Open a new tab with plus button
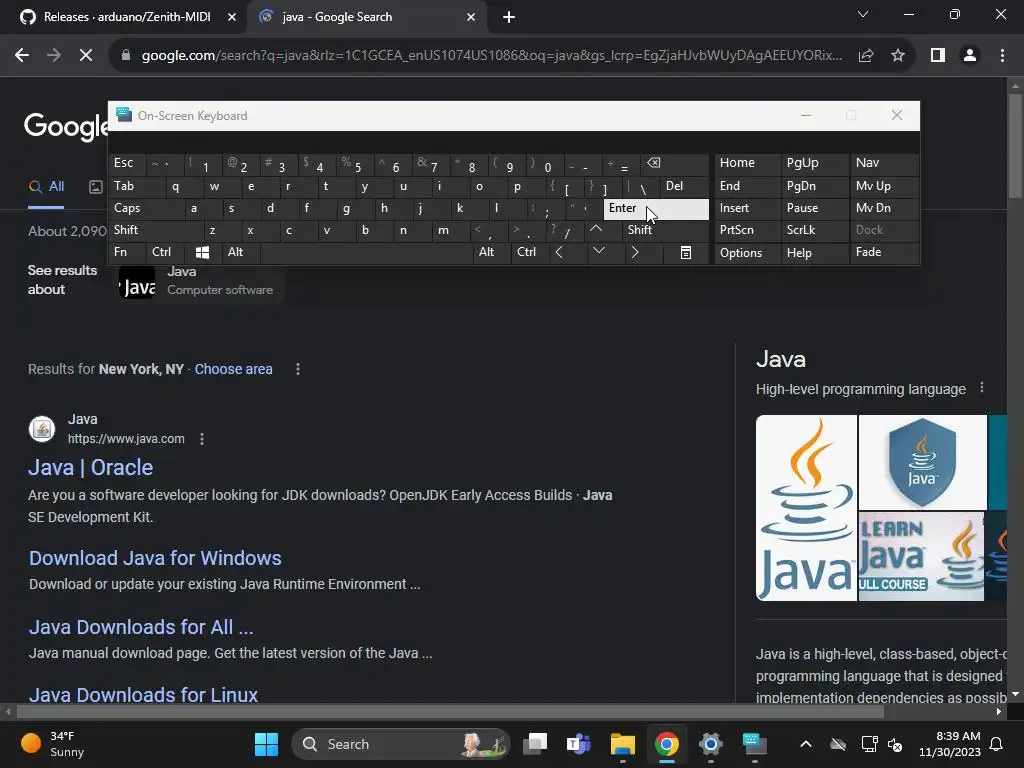 pyautogui.click(x=509, y=17)
